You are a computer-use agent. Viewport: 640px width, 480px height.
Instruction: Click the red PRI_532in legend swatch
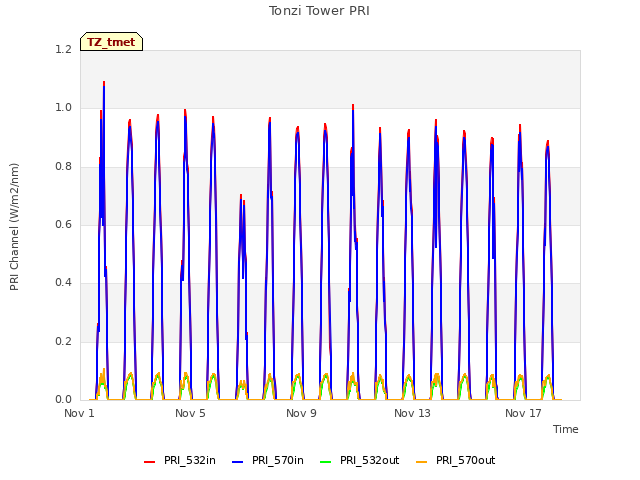tap(149, 462)
